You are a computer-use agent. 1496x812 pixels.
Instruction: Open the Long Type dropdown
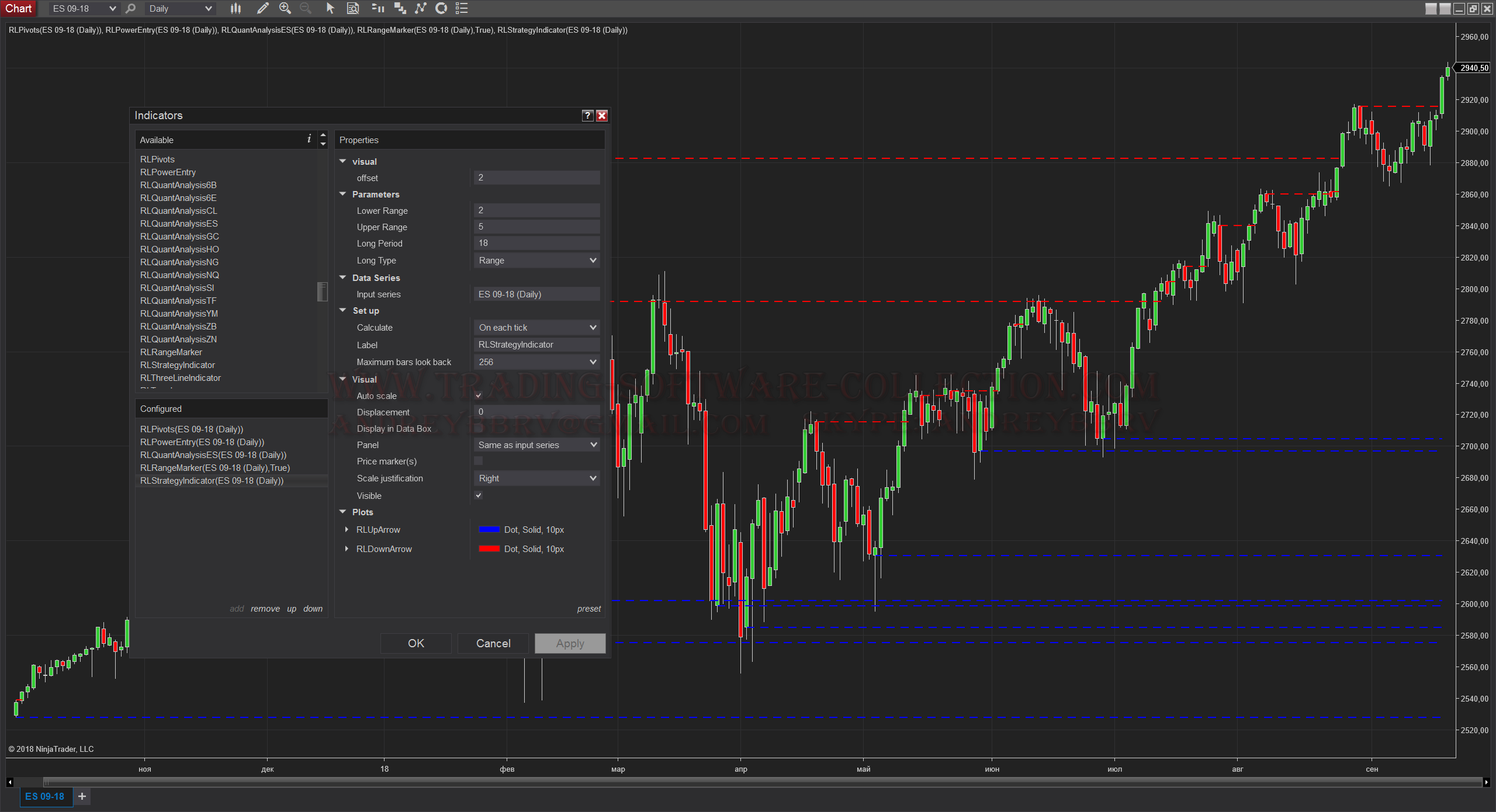pyautogui.click(x=536, y=261)
